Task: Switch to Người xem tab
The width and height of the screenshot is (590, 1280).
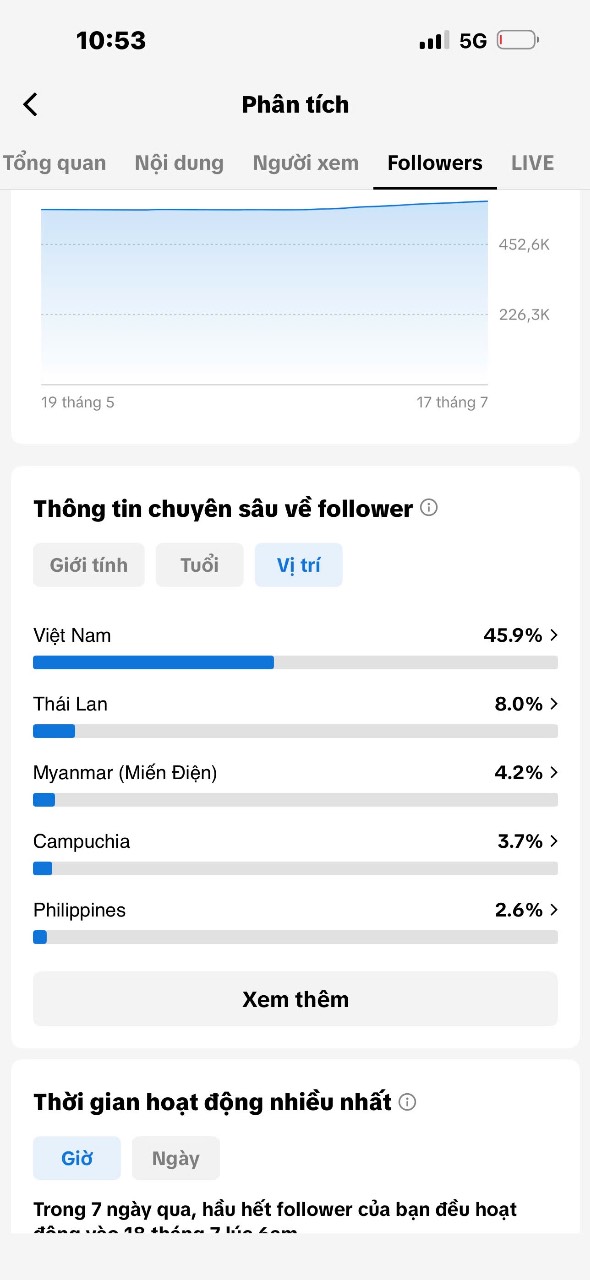Action: [x=305, y=163]
